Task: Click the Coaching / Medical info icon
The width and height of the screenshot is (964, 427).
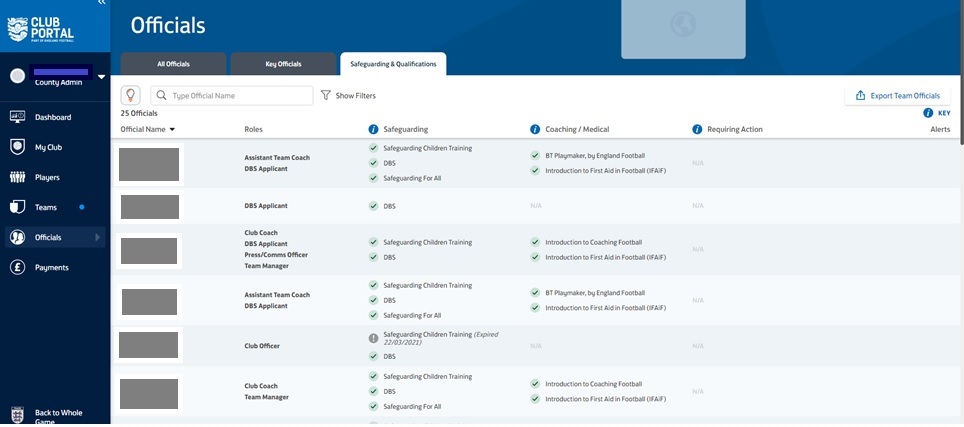Action: pyautogui.click(x=535, y=130)
